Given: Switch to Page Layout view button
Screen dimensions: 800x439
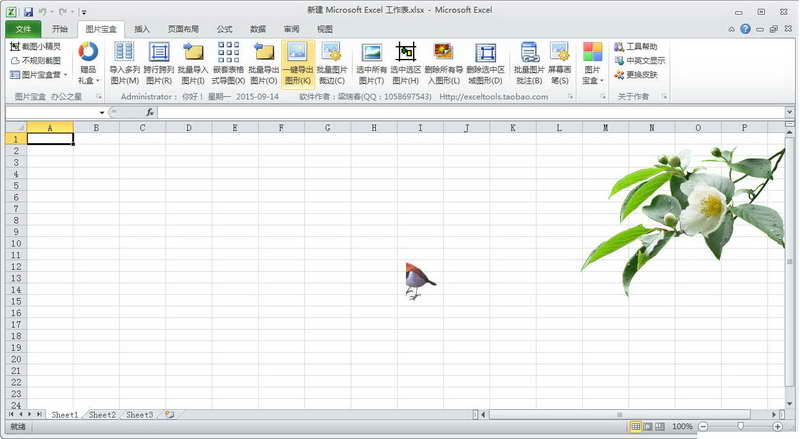Looking at the screenshot, I should click(648, 426).
